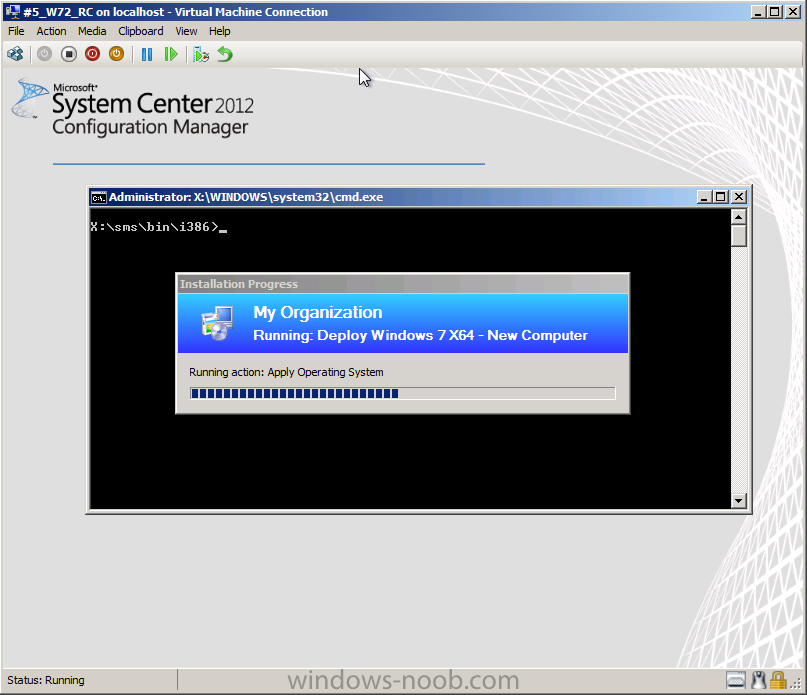The height and width of the screenshot is (695, 807).
Task: Send Ctrl+Alt+Delete using the toolbar icon
Action: (x=15, y=54)
